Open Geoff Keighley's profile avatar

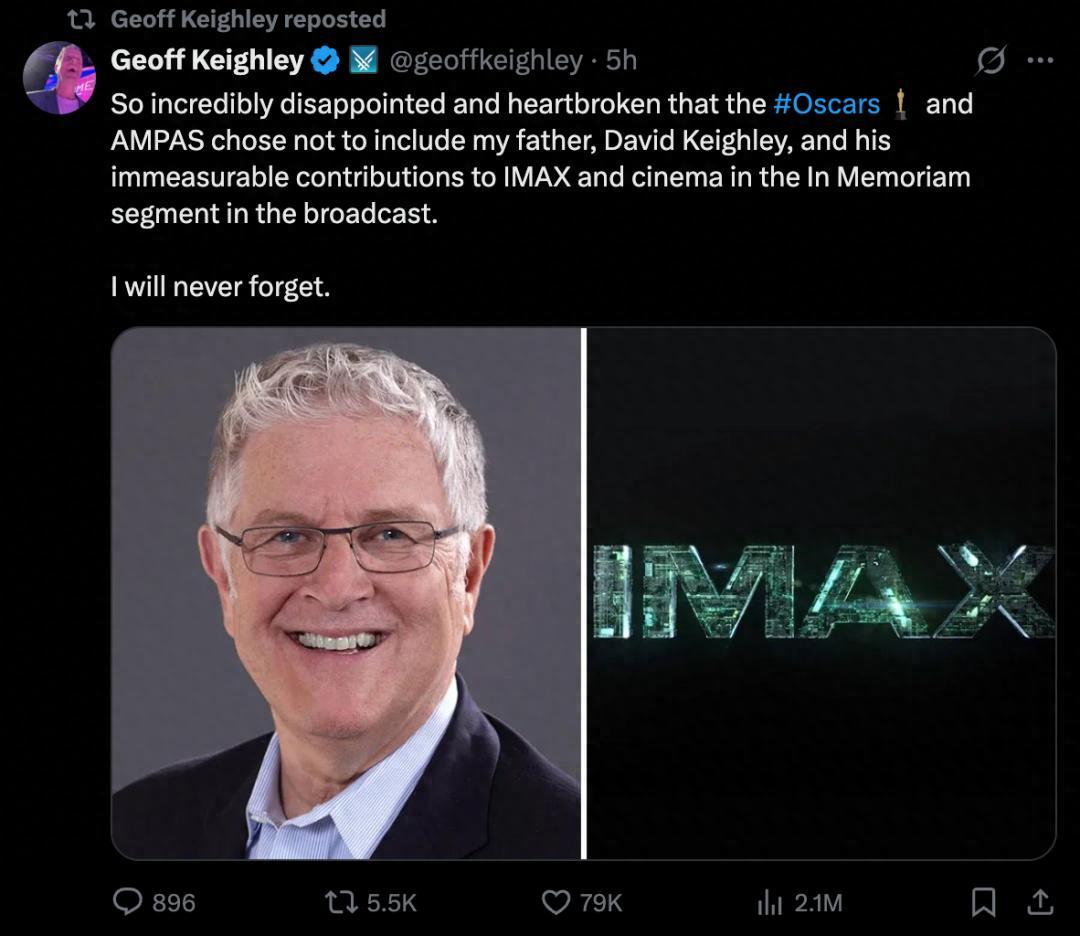[x=59, y=77]
